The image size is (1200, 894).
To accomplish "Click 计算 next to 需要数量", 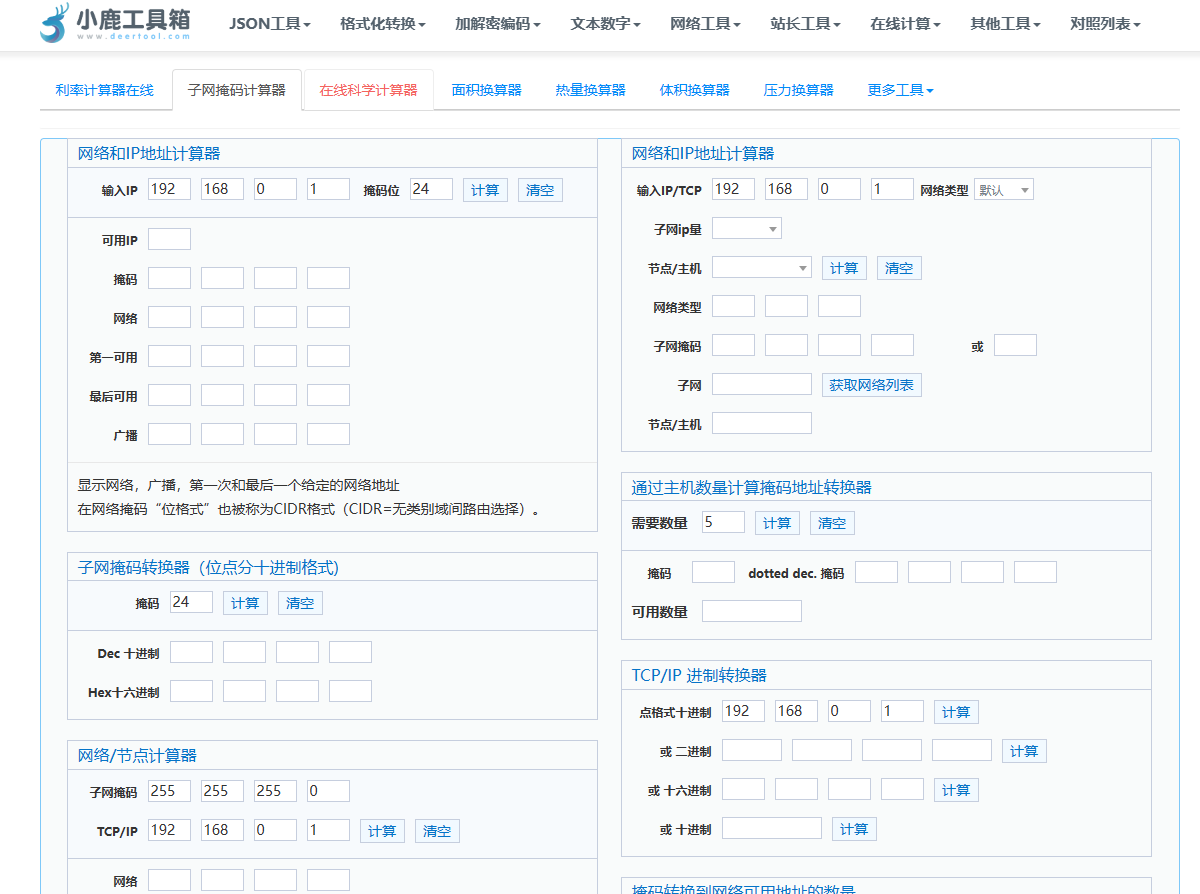I will pyautogui.click(x=777, y=523).
